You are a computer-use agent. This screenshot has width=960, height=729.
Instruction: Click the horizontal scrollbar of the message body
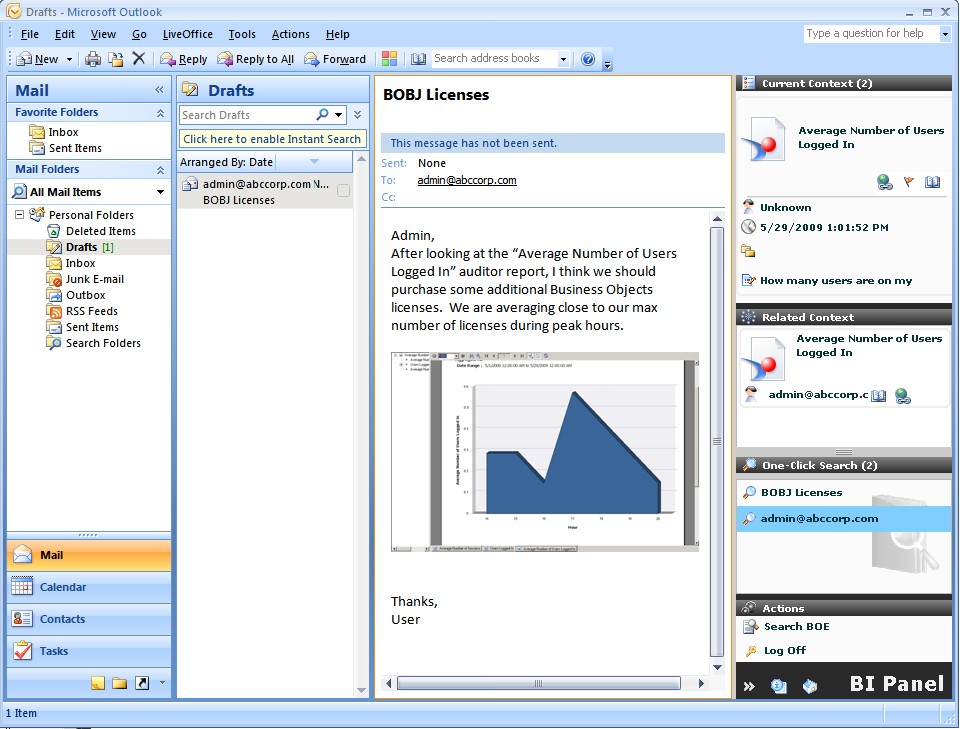click(539, 683)
